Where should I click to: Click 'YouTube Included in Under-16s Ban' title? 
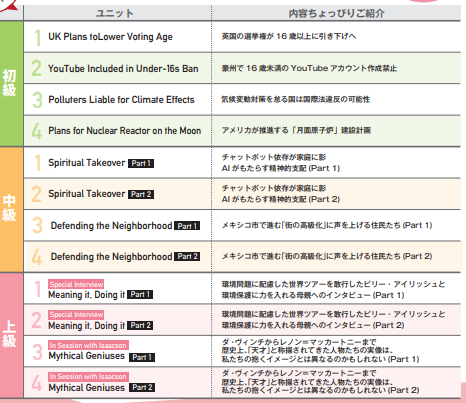click(123, 68)
